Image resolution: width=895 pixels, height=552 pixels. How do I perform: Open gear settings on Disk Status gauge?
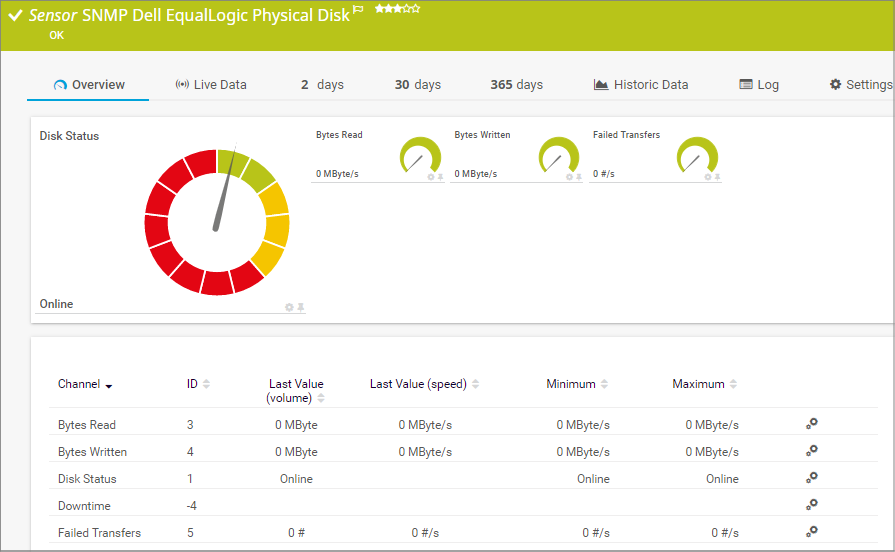point(289,307)
